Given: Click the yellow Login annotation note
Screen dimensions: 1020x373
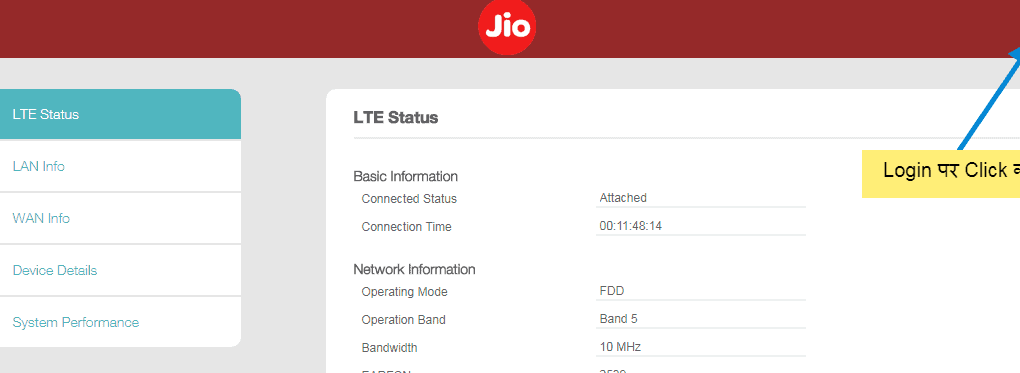Looking at the screenshot, I should (x=941, y=173).
